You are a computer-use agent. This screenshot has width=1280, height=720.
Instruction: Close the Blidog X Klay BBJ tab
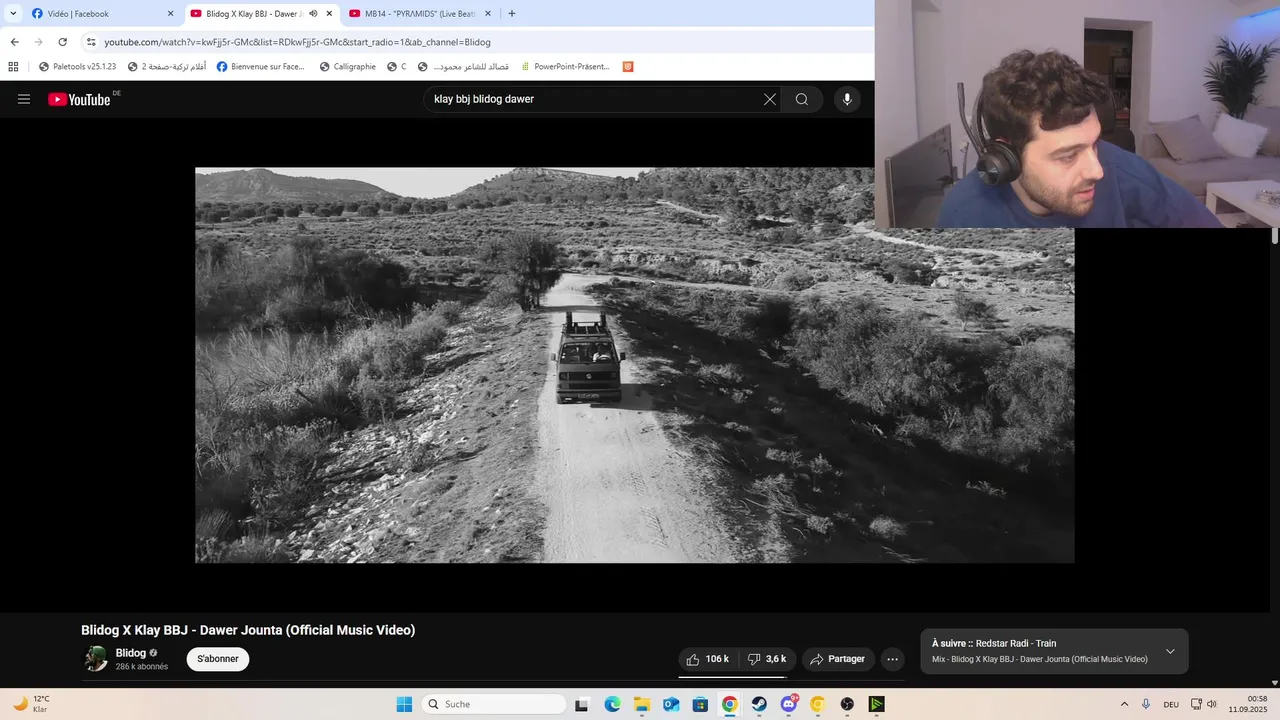pyautogui.click(x=329, y=14)
